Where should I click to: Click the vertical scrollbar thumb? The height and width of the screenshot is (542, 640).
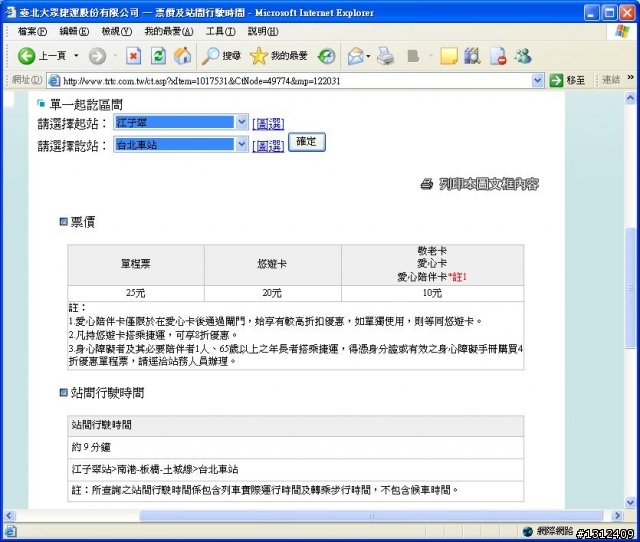point(630,288)
